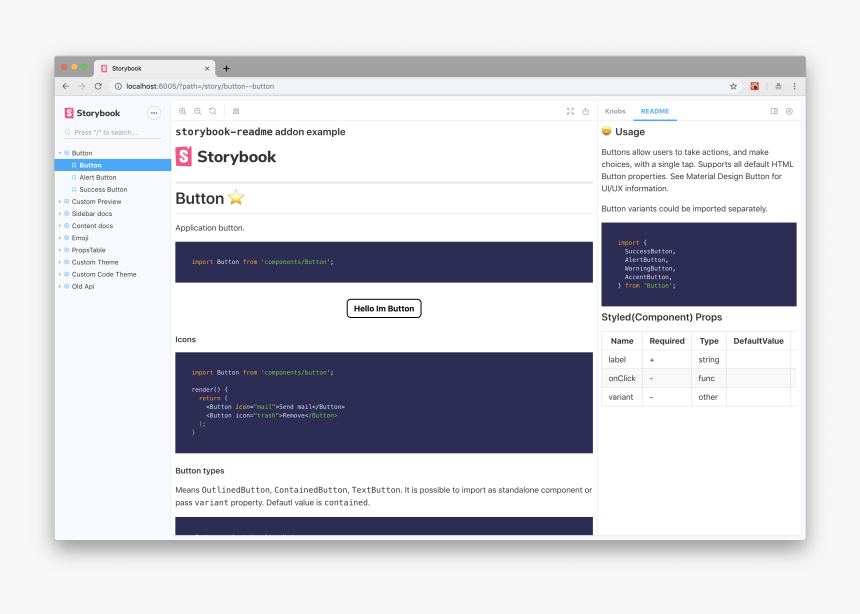Click the Storybook logo in sidebar
The height and width of the screenshot is (614, 860).
pos(92,113)
